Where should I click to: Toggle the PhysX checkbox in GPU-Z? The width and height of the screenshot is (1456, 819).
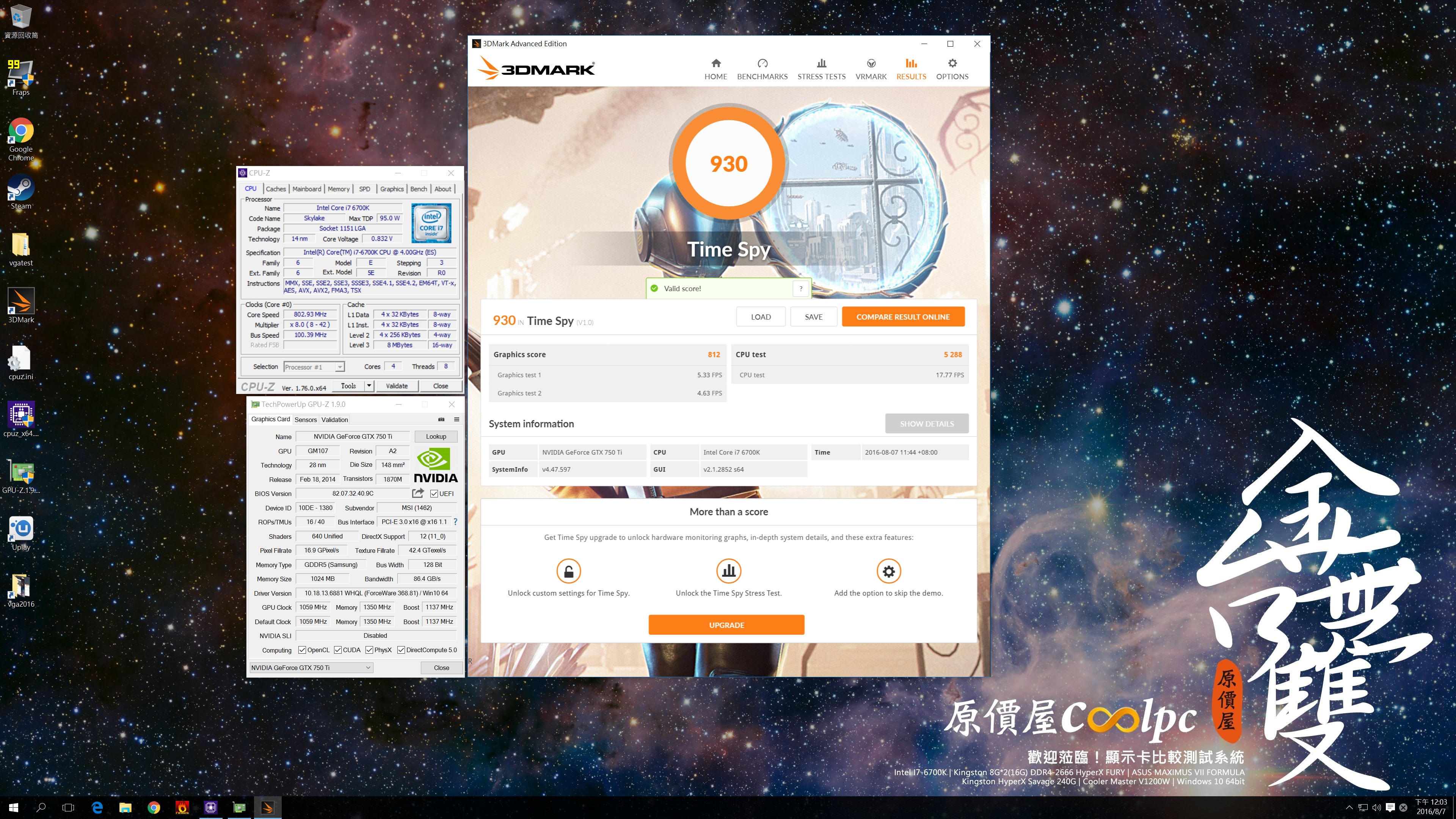369,650
